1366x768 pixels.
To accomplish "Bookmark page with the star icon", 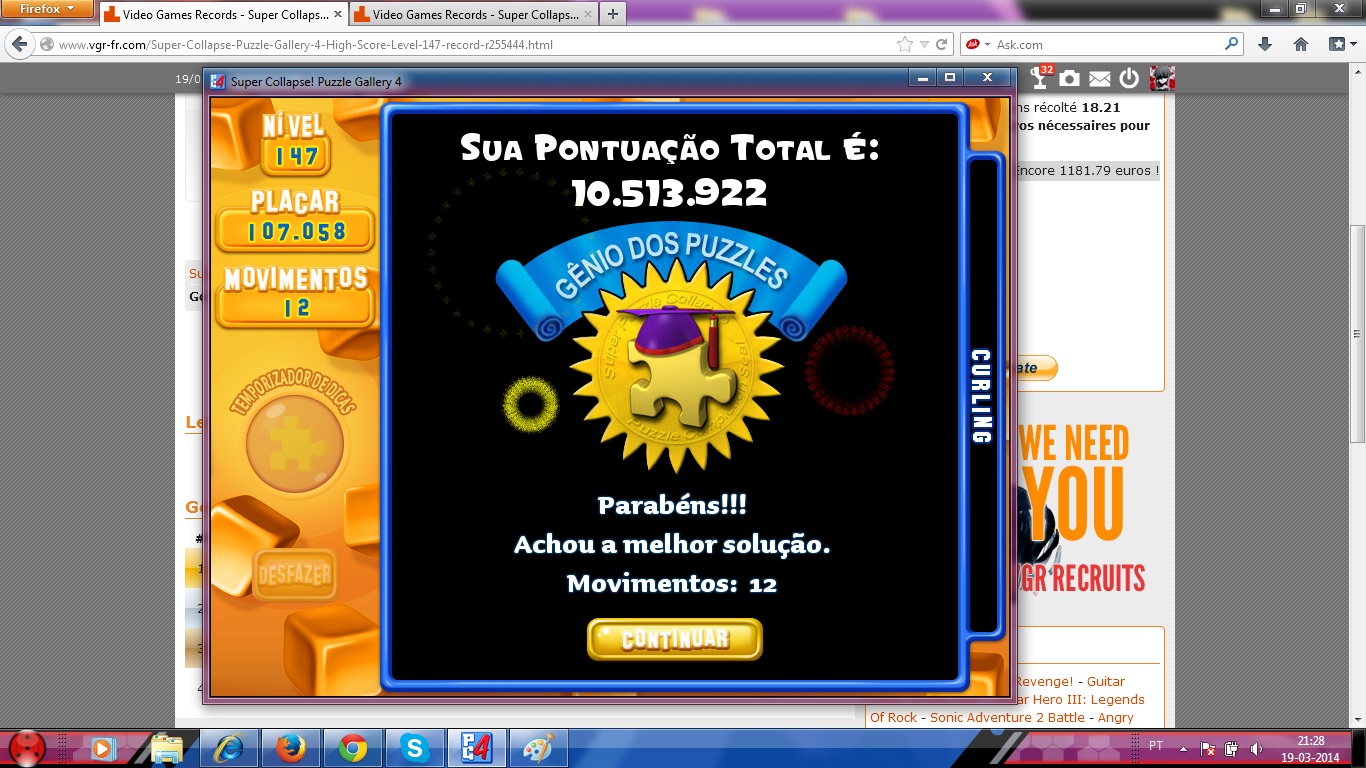I will point(905,44).
